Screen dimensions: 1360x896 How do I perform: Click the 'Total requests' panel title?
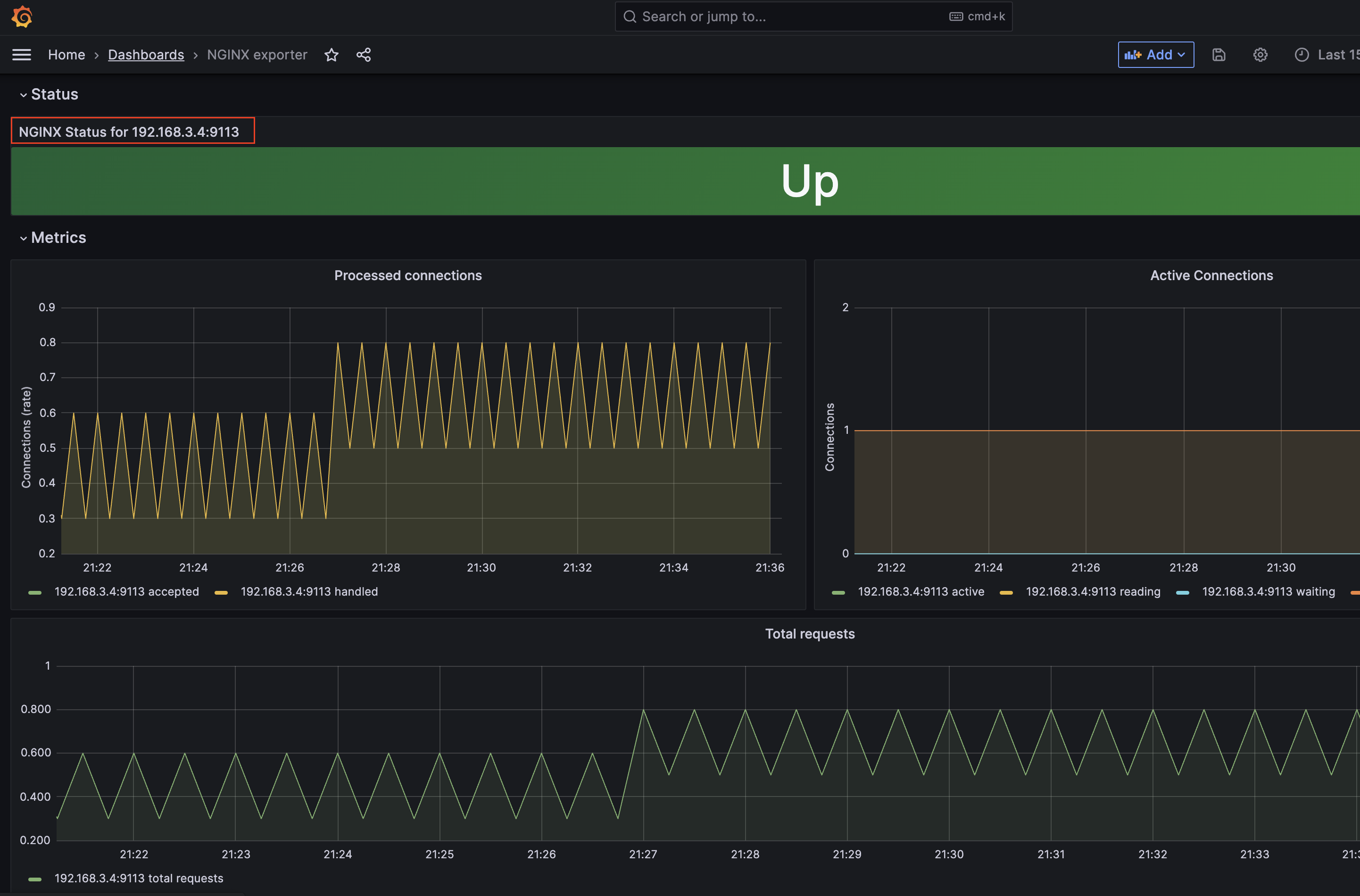coord(809,634)
